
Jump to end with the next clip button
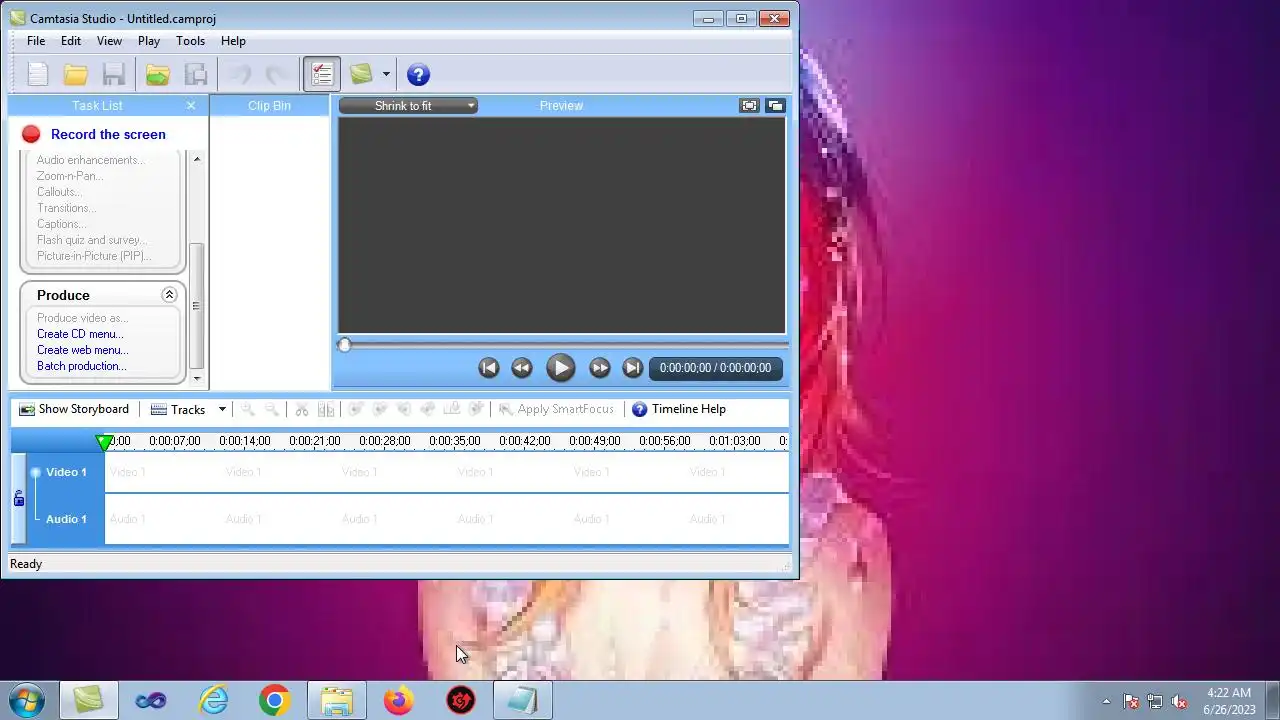pos(632,368)
